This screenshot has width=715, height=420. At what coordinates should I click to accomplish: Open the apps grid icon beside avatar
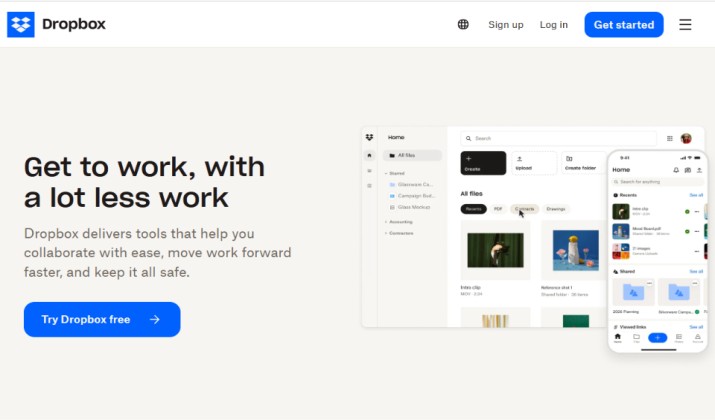pos(669,138)
